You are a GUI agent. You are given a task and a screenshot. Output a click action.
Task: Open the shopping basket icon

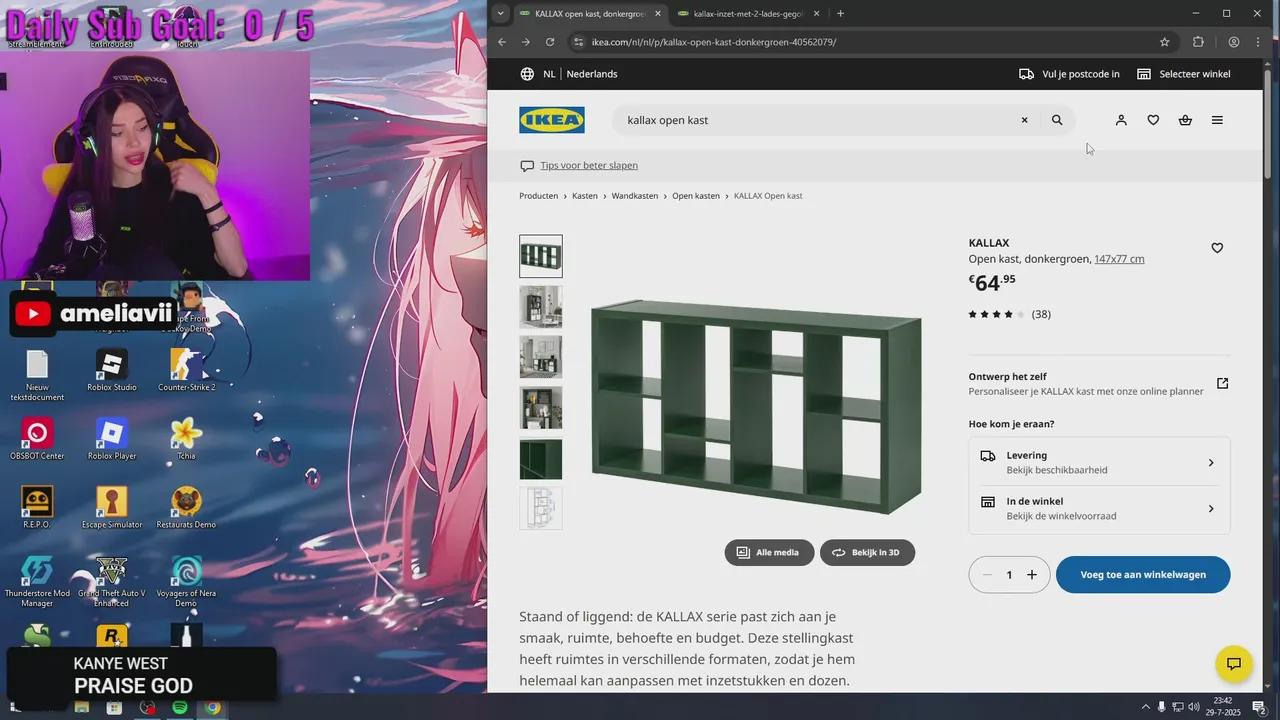[x=1185, y=120]
